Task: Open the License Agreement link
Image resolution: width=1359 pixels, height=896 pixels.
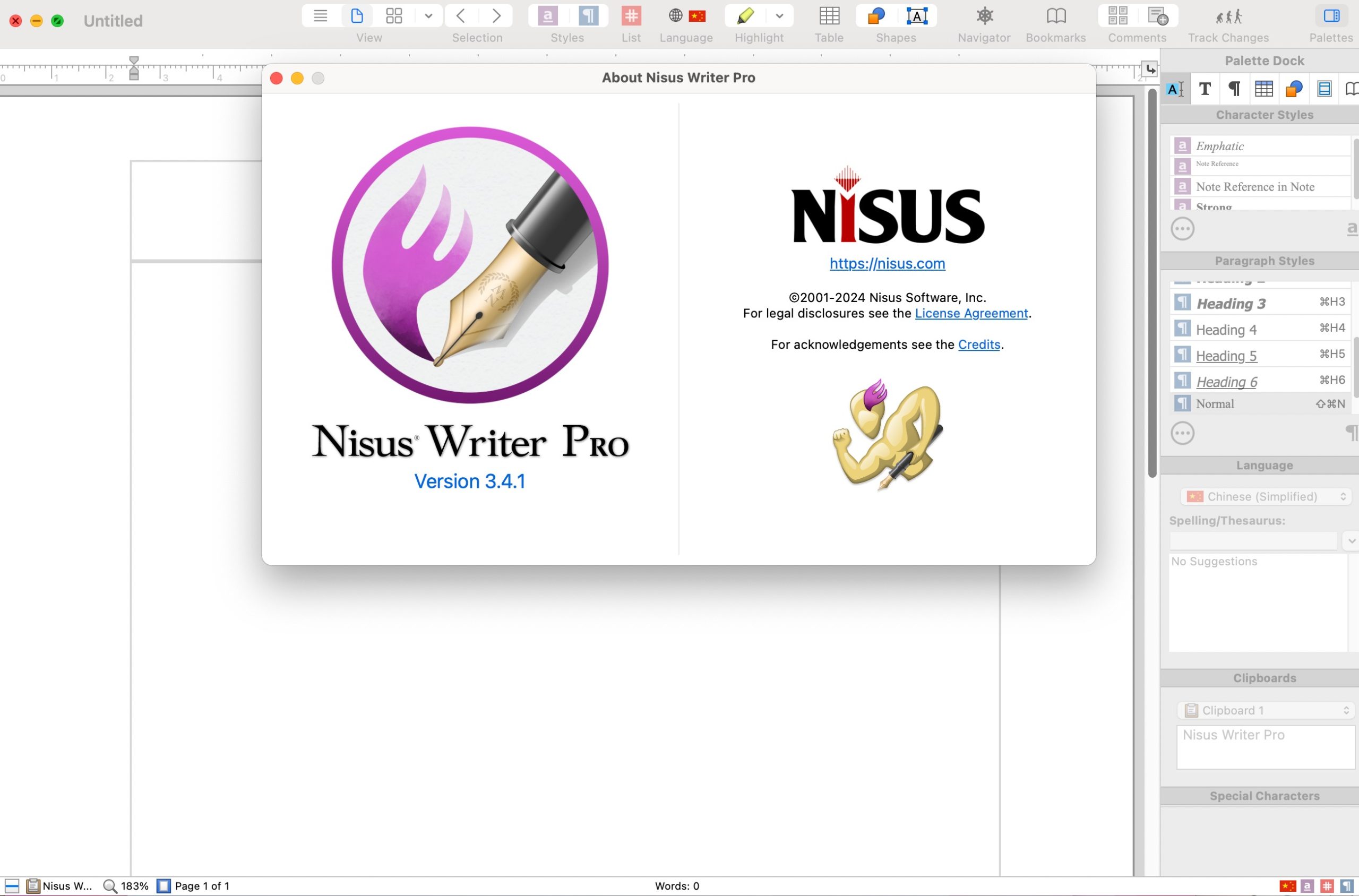Action: 971,313
